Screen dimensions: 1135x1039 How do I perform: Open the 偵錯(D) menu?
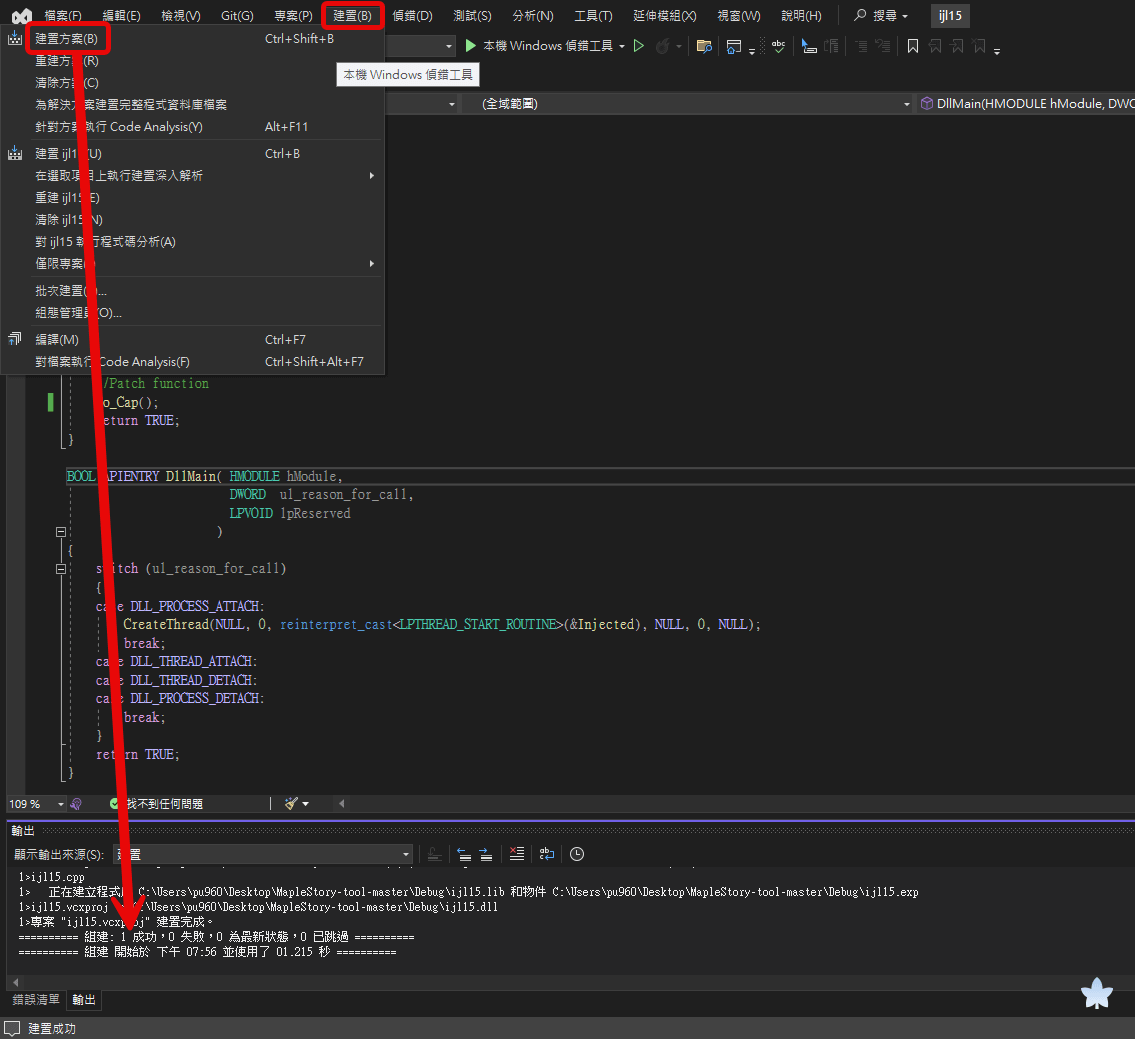pos(412,15)
